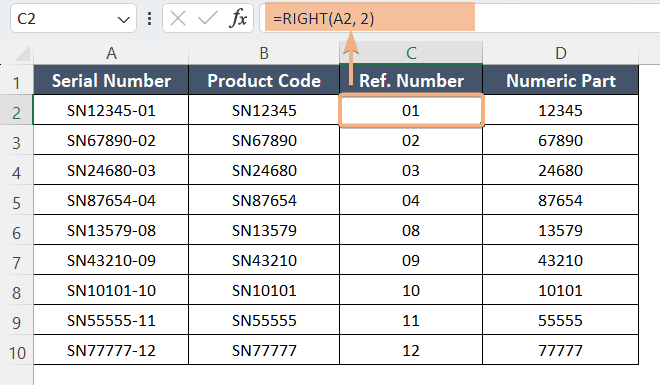Click the Product Code header cell
660x385 pixels.
tap(264, 80)
